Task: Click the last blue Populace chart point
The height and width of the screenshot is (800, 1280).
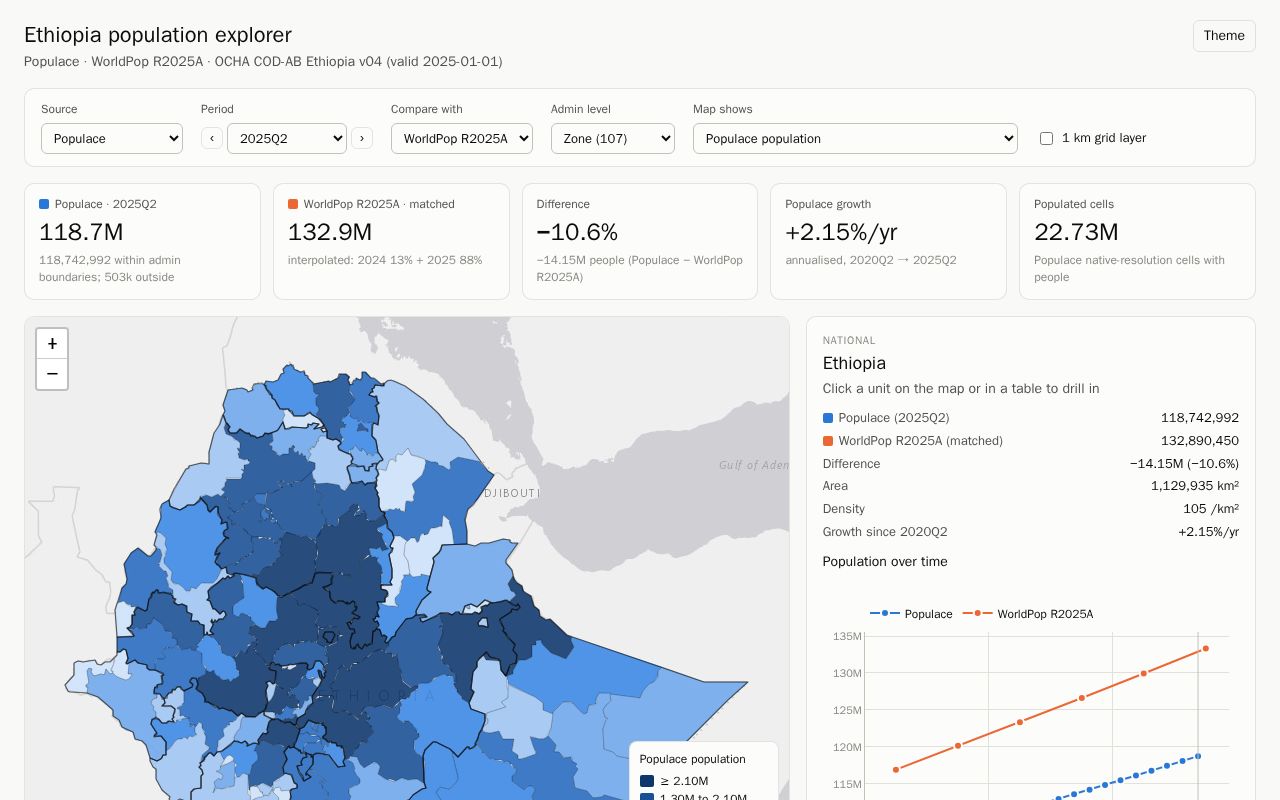Action: coord(1198,756)
